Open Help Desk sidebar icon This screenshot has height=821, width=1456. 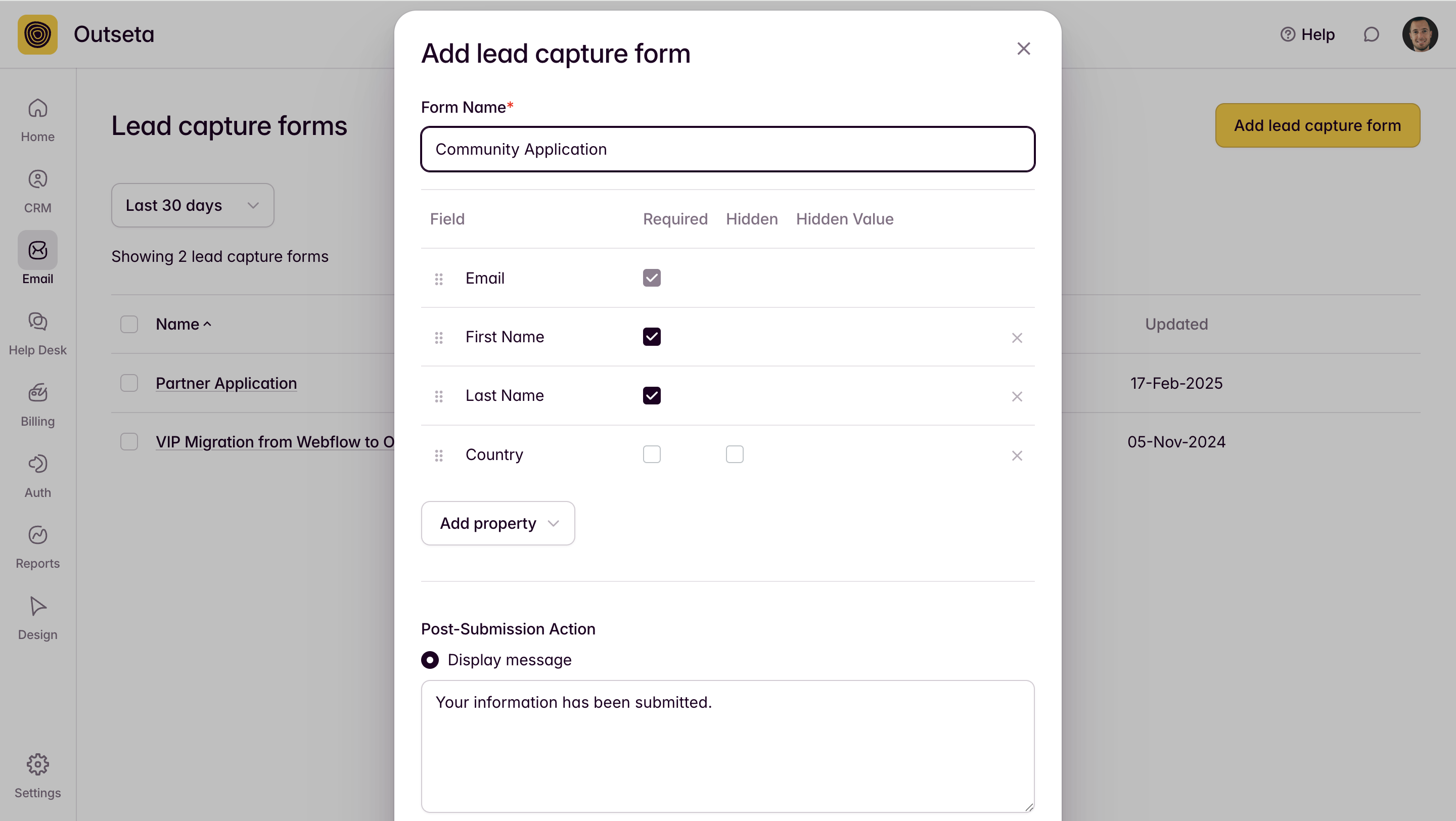pos(37,333)
